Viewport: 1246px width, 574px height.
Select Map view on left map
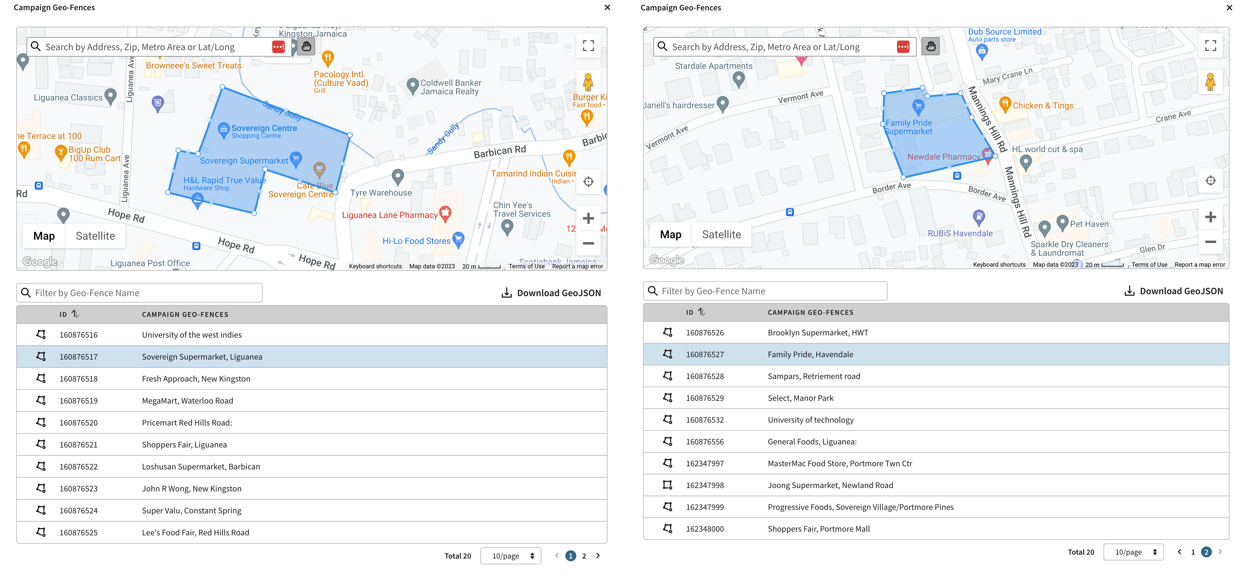44,236
